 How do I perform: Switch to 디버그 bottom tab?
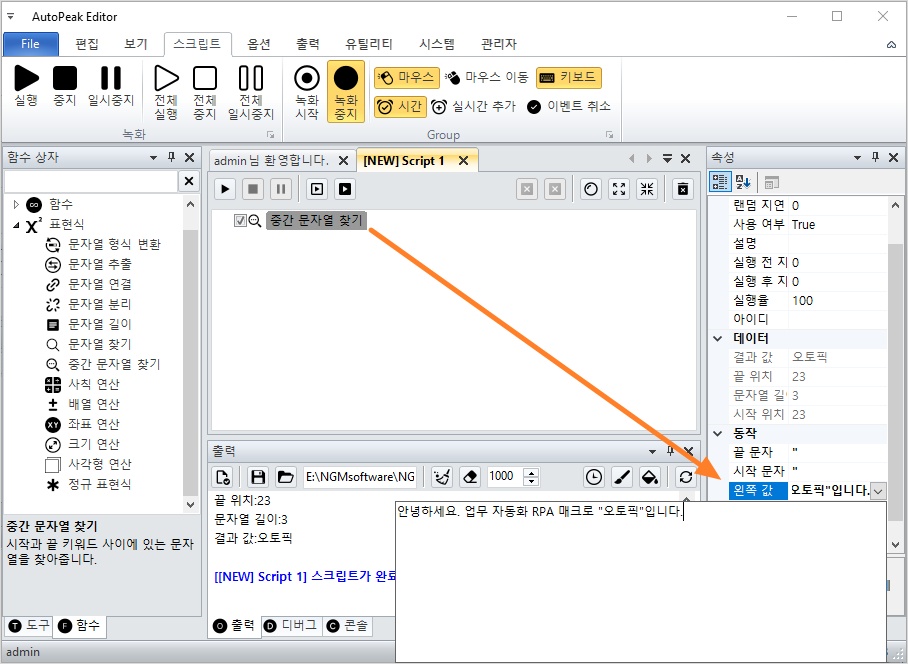tap(291, 626)
